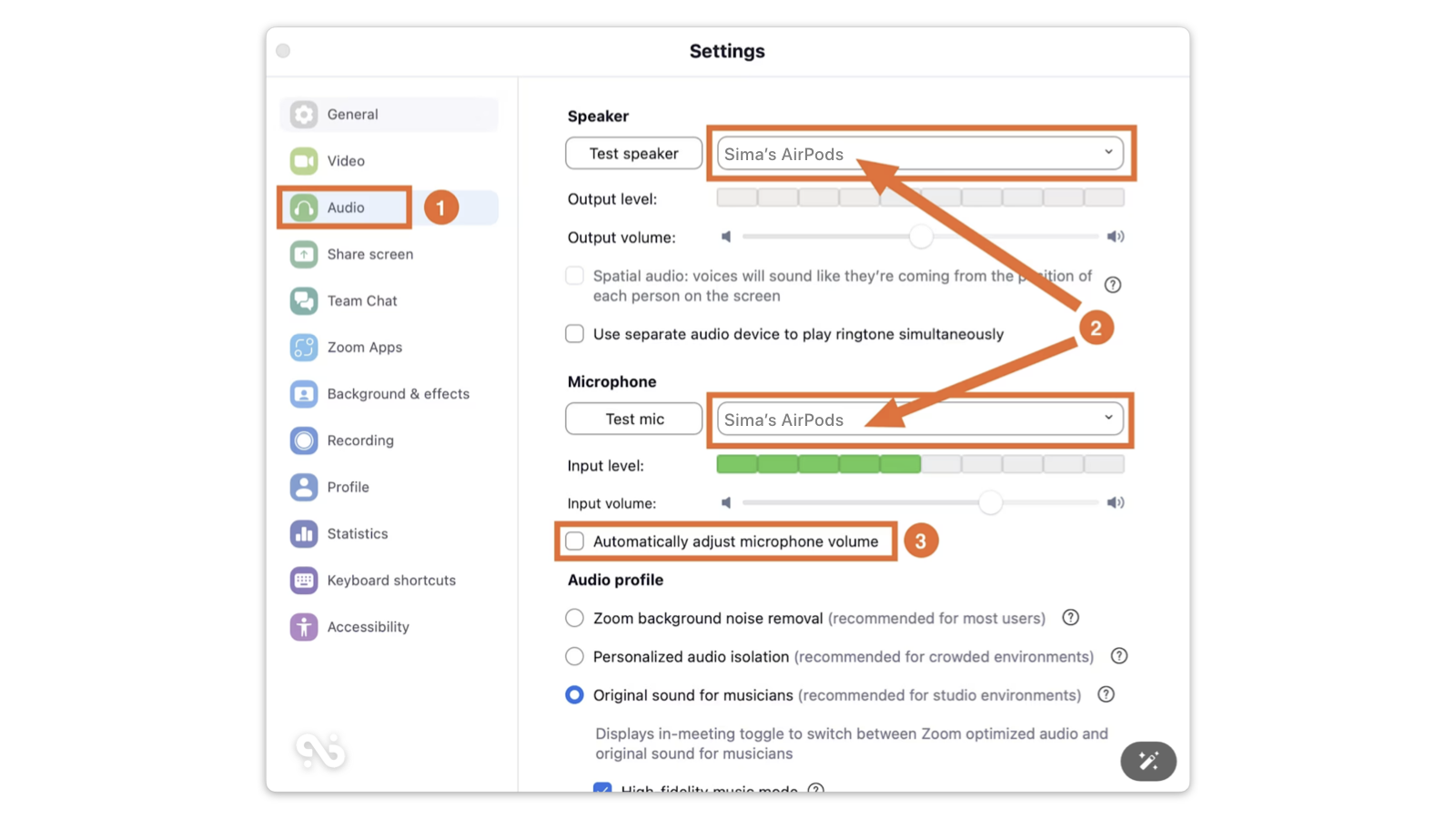Click the Keyboard shortcuts icon
This screenshot has width=1456, height=819.
pyautogui.click(x=304, y=581)
